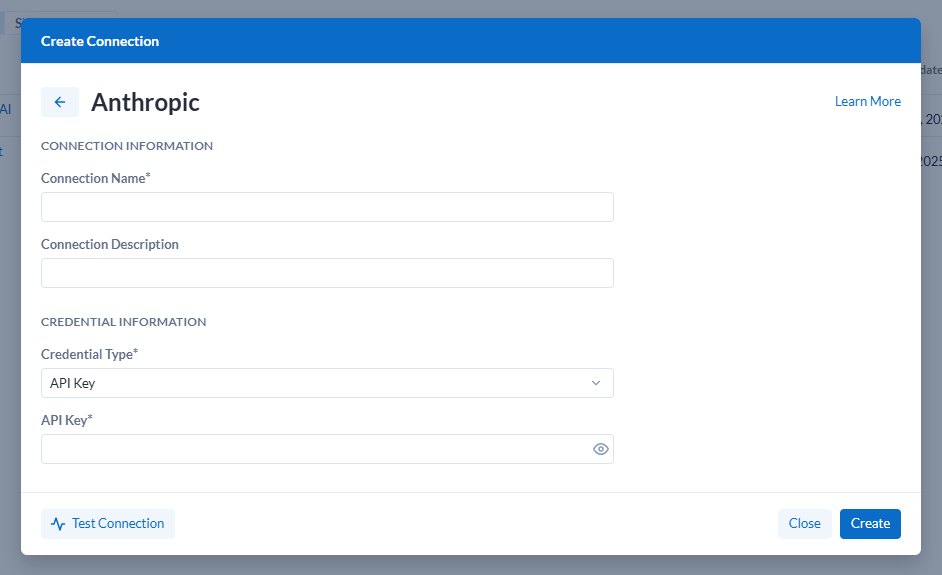Expand the Credential Type chevron arrow
Viewport: 942px width, 575px height.
[596, 383]
